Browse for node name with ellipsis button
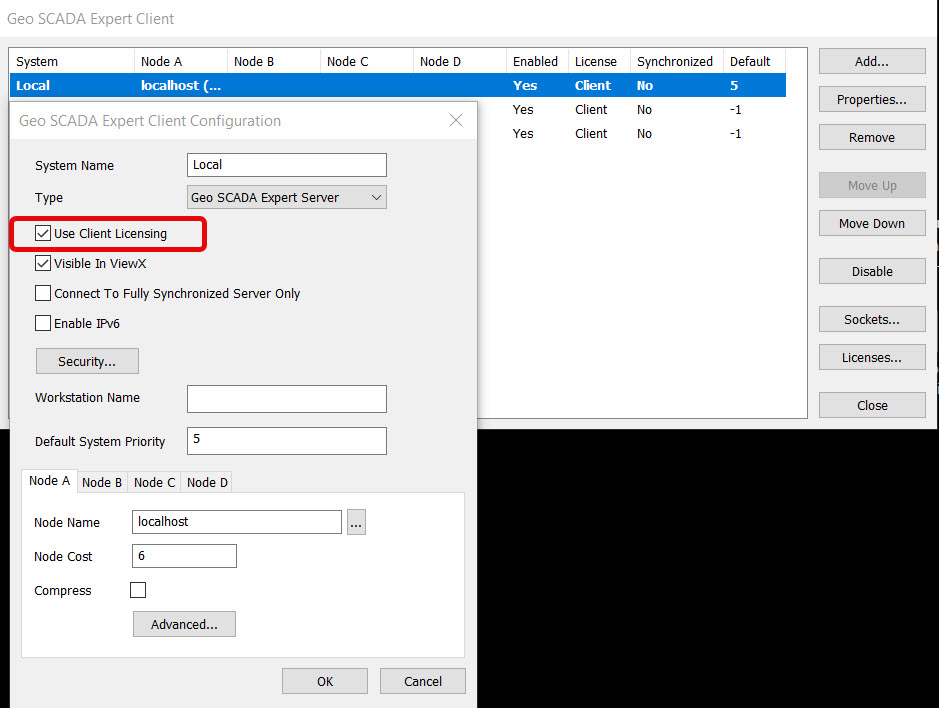939x708 pixels. click(x=356, y=522)
